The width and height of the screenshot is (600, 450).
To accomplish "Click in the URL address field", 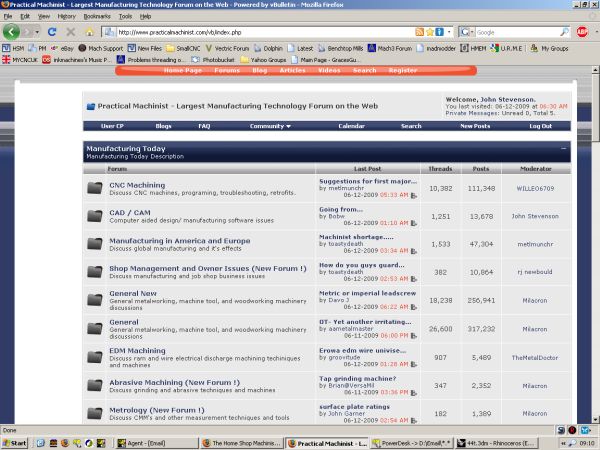I will [x=265, y=33].
